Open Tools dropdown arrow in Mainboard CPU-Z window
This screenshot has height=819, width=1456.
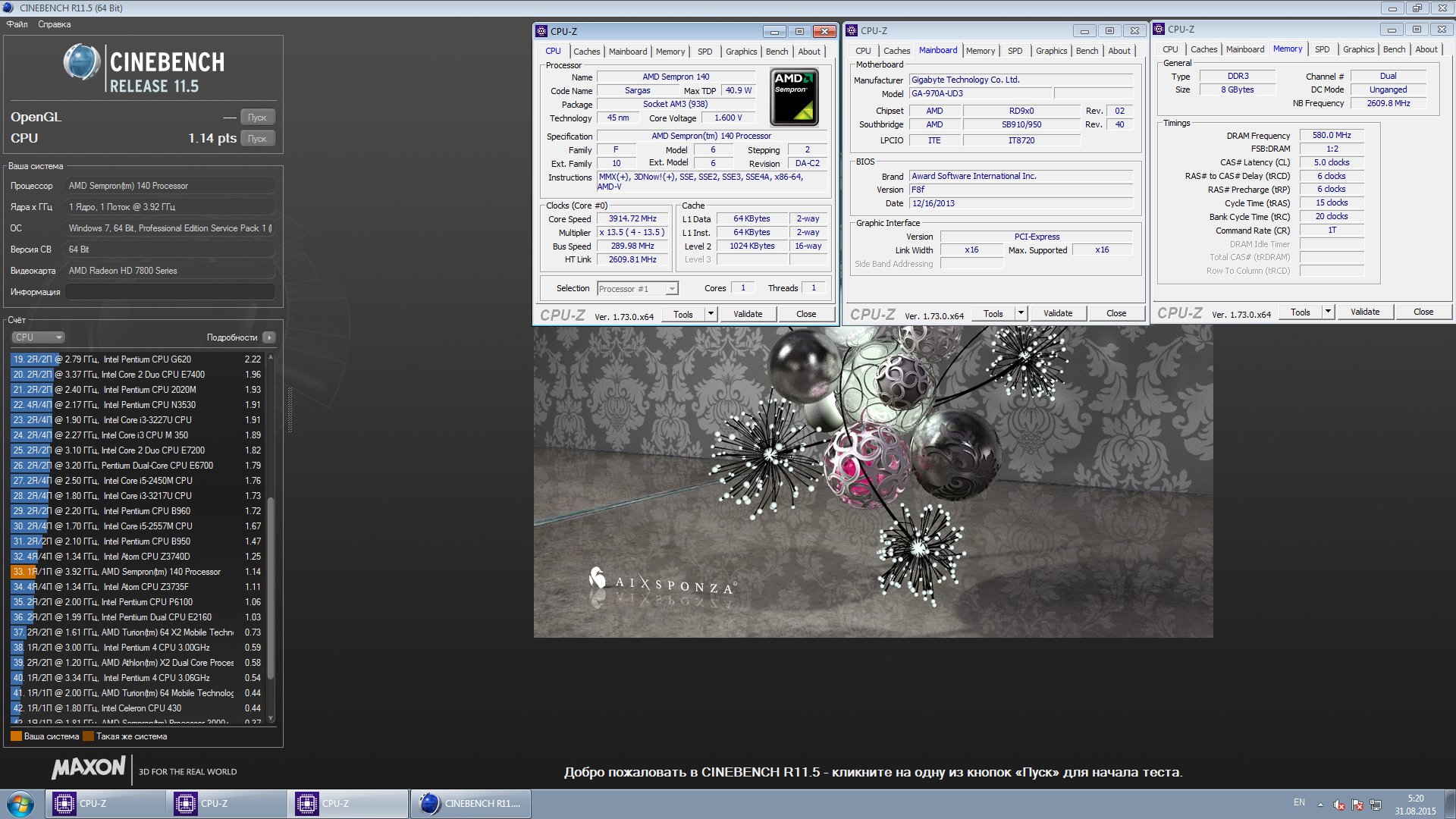(x=1021, y=313)
